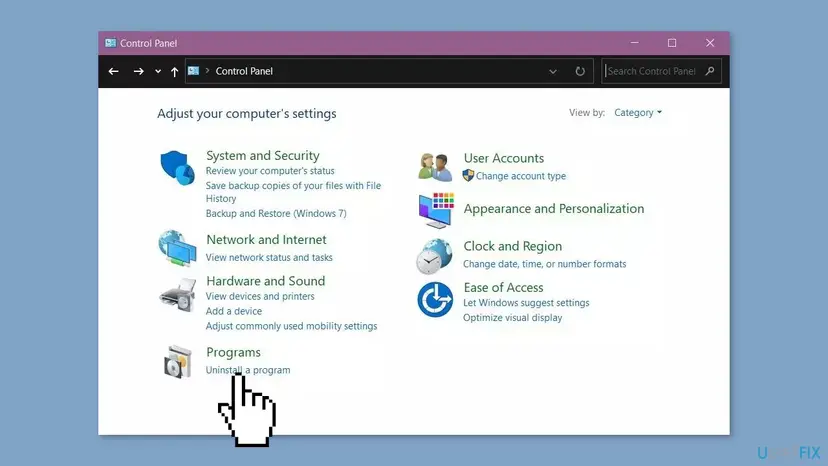Open User Accounts heading link
The height and width of the screenshot is (466, 828).
504,158
